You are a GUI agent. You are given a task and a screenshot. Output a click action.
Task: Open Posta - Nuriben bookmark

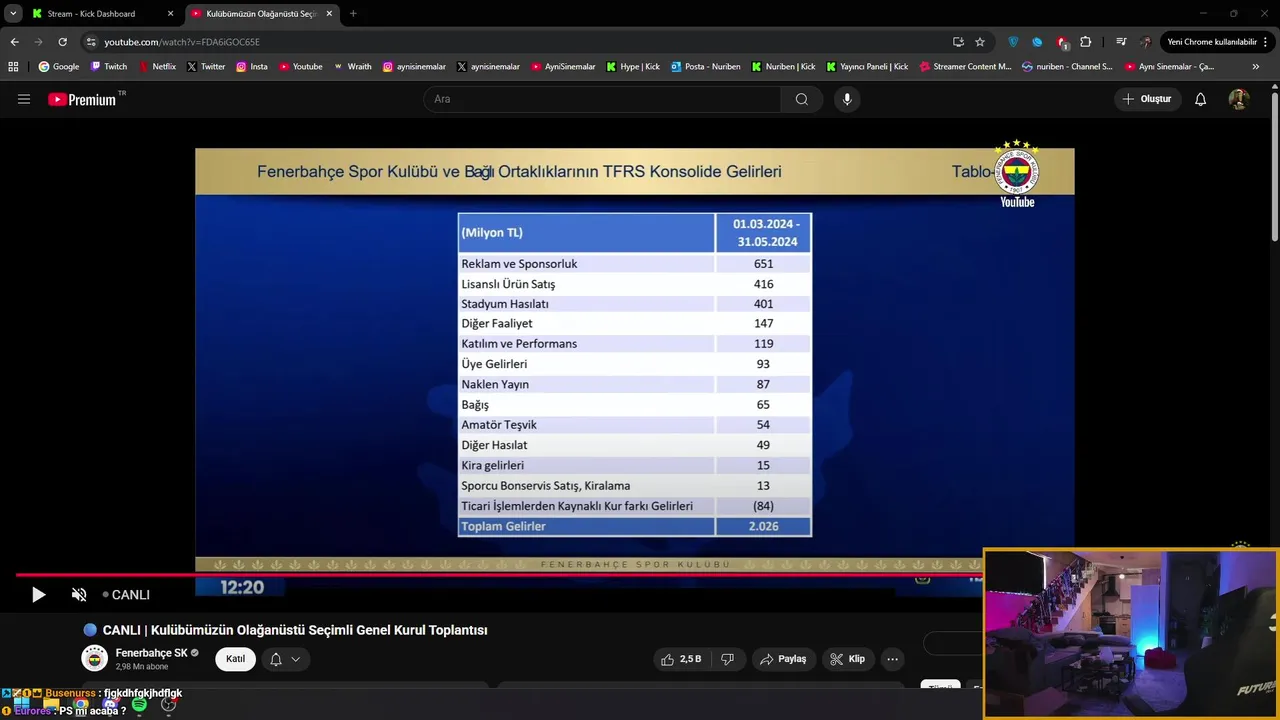tap(706, 67)
